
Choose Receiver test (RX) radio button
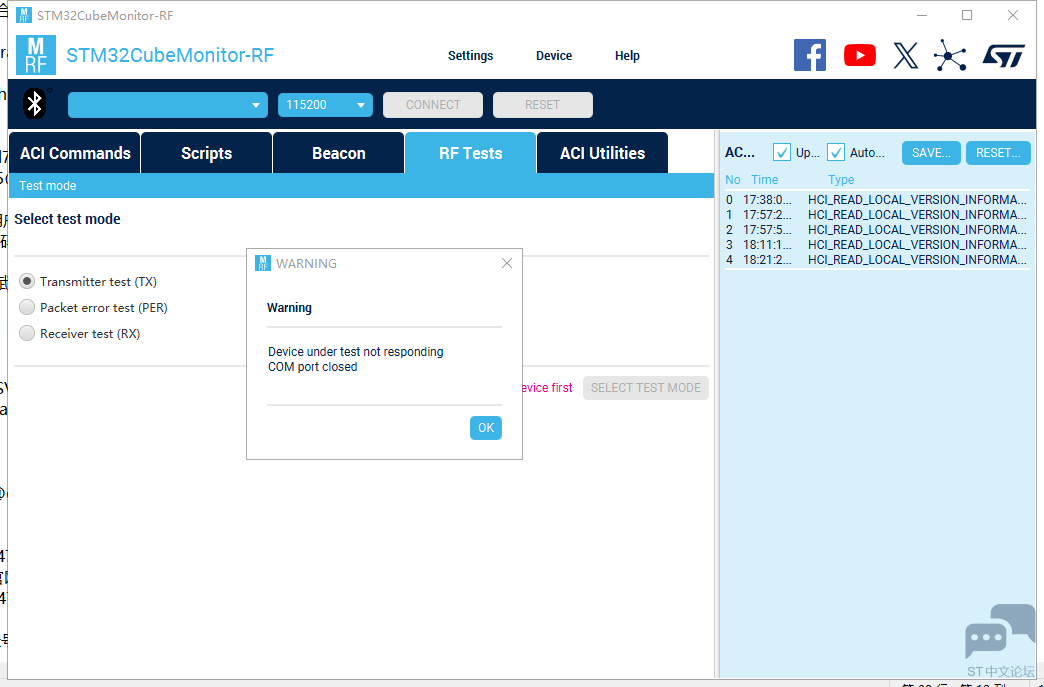tap(28, 334)
